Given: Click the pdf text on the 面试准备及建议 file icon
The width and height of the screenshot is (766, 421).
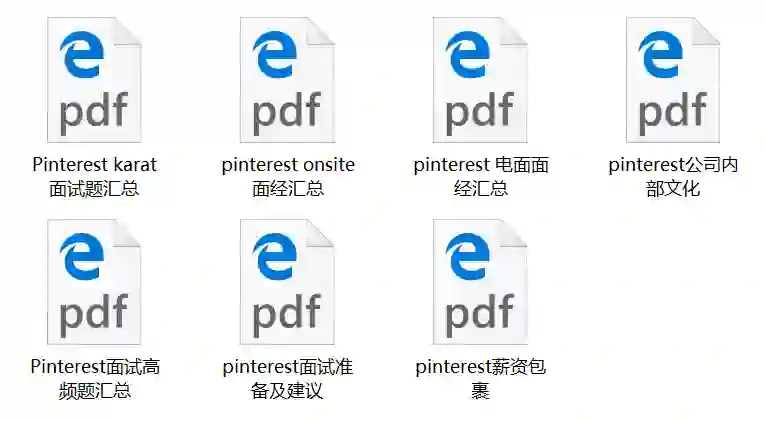Looking at the screenshot, I should pyautogui.click(x=286, y=315).
